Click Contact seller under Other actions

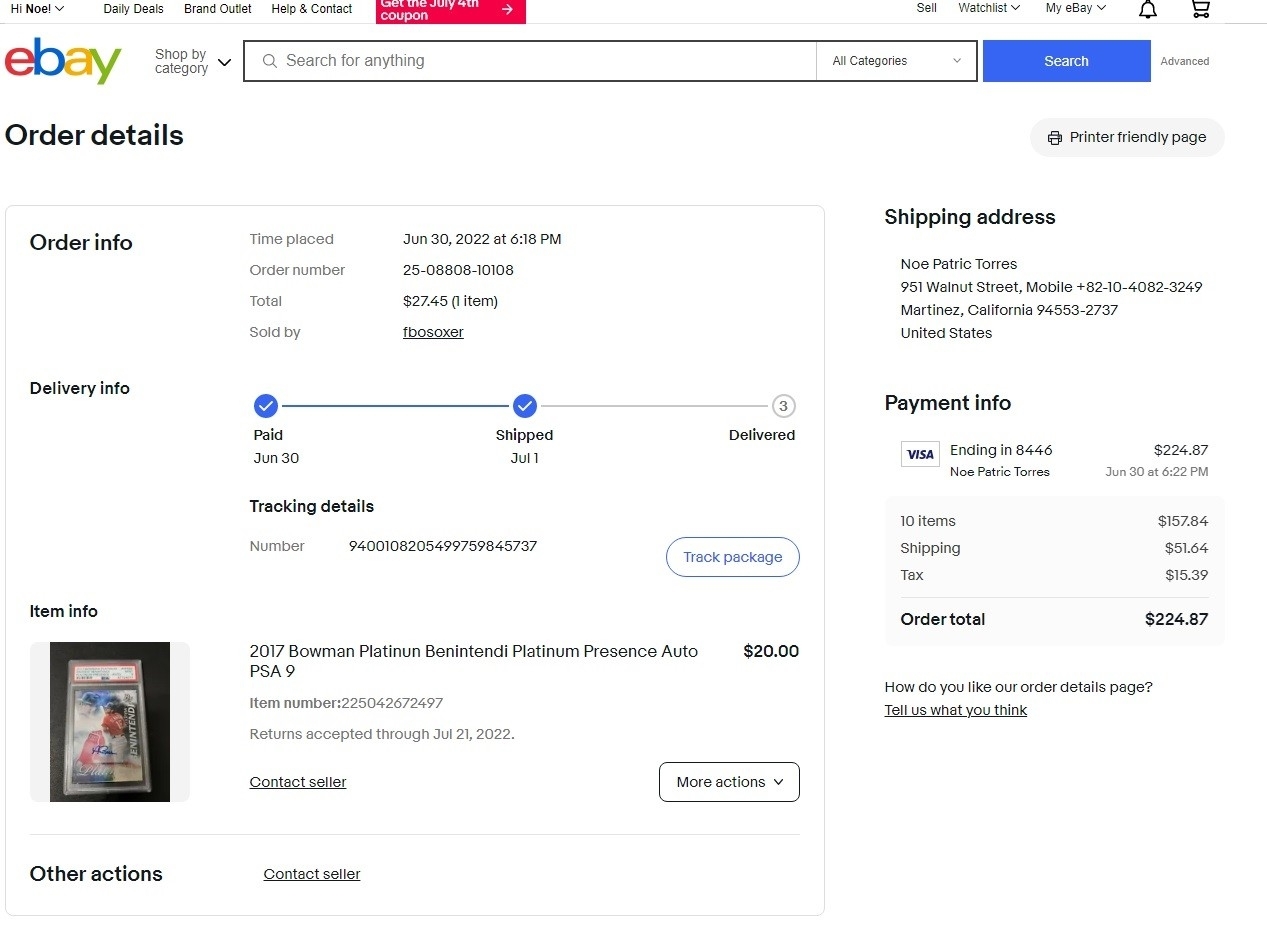[x=312, y=874]
